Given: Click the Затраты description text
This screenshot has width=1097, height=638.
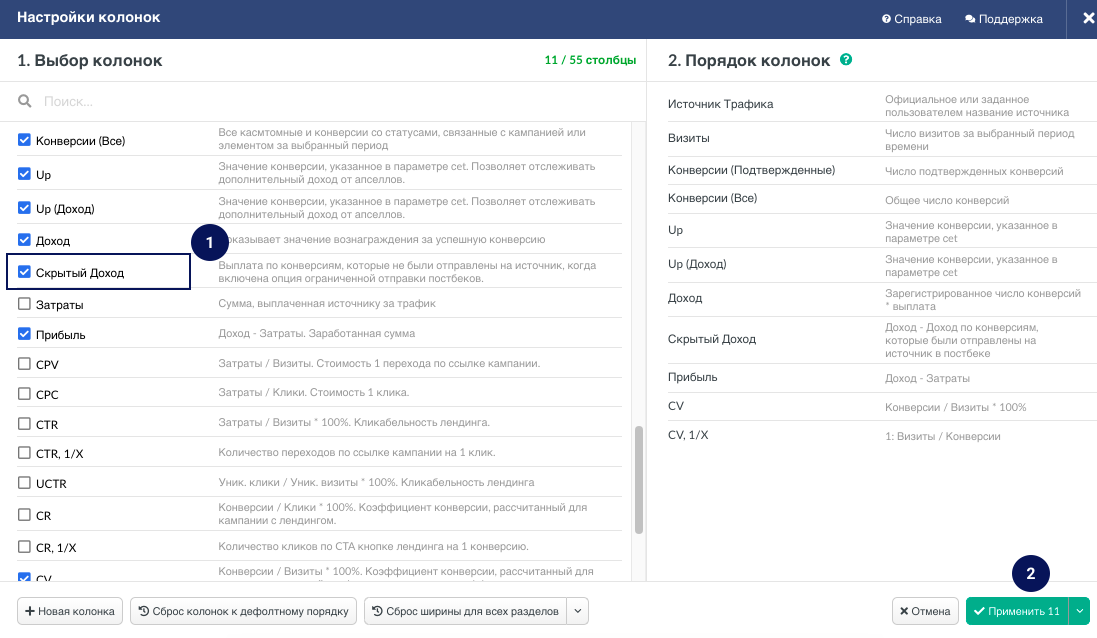Looking at the screenshot, I should tap(327, 304).
